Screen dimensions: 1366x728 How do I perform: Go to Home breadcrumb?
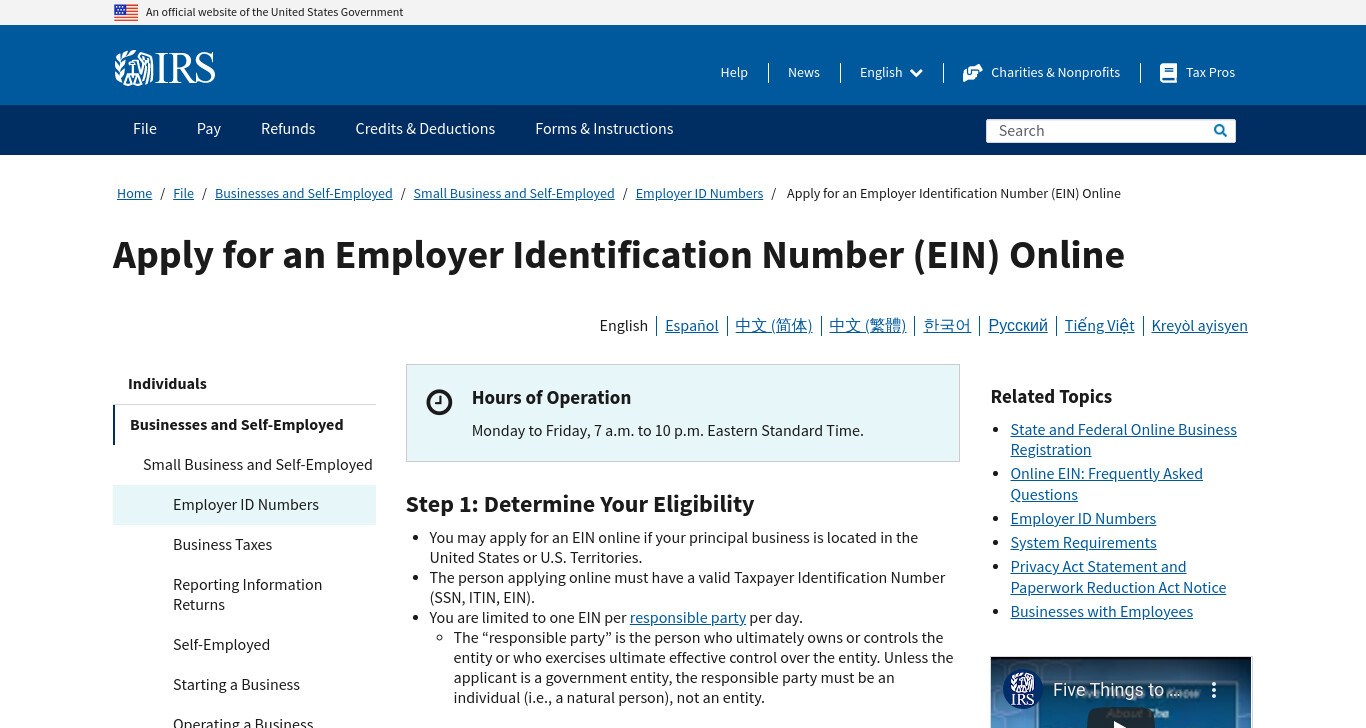click(134, 193)
